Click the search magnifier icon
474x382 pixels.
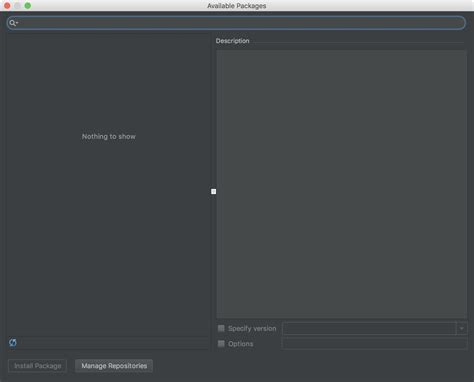(13, 23)
